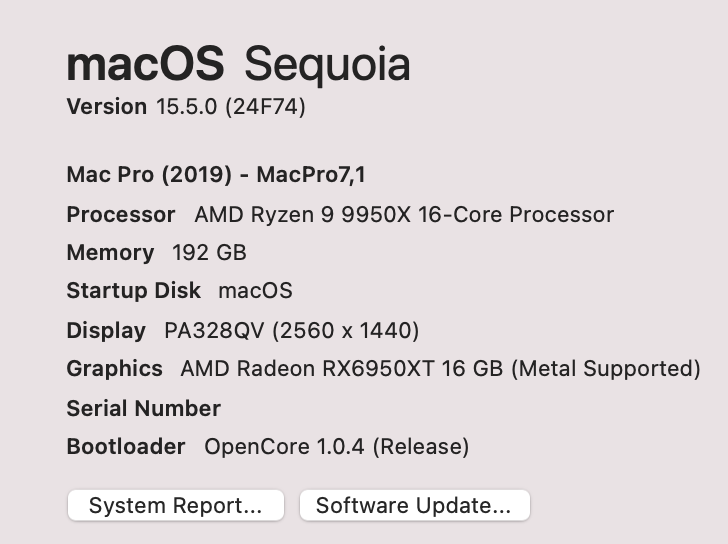
Task: Click the PA328QV (2560 x 1440) text
Action: [284, 330]
